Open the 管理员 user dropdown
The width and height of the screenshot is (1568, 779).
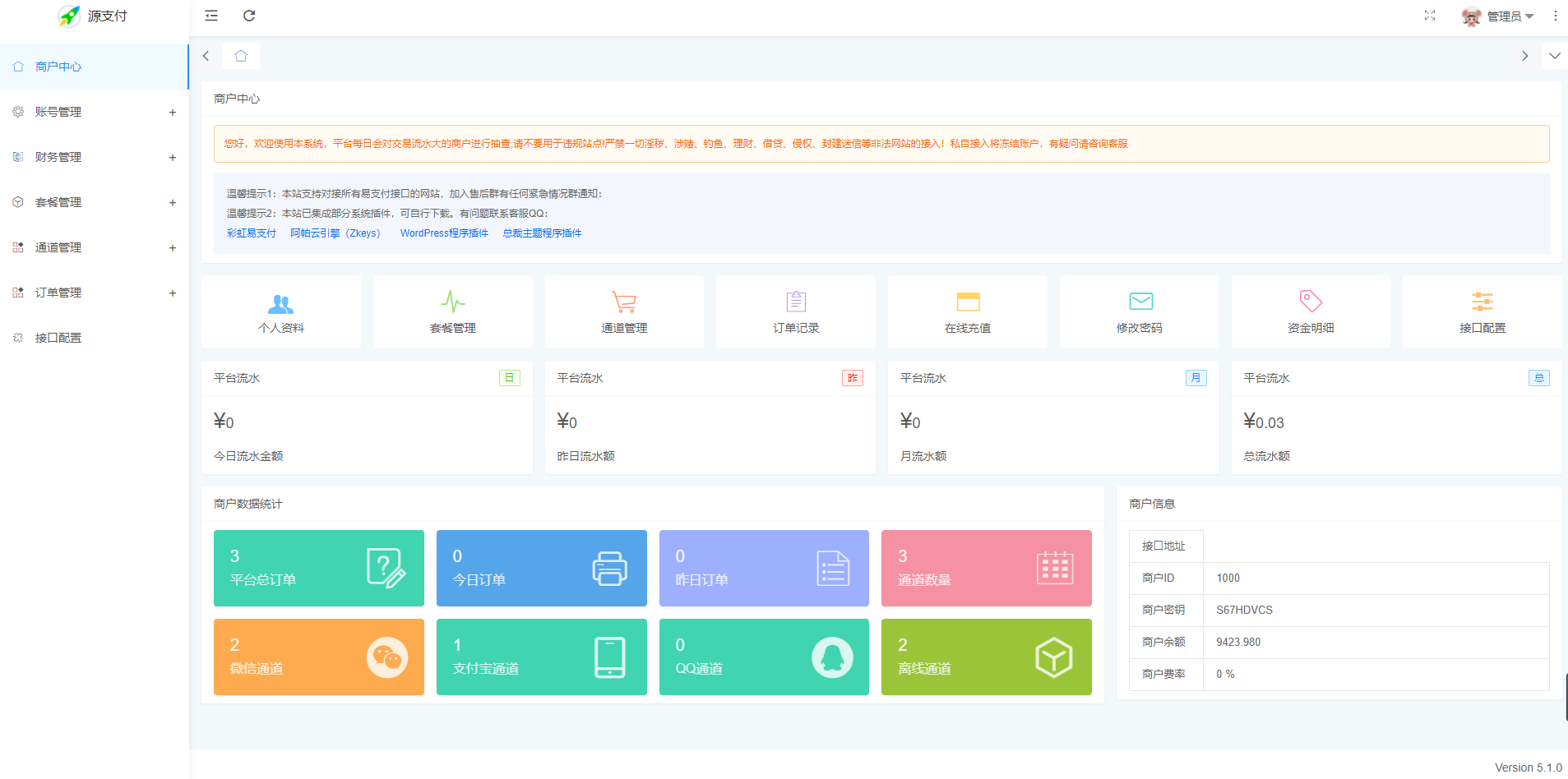point(1510,16)
